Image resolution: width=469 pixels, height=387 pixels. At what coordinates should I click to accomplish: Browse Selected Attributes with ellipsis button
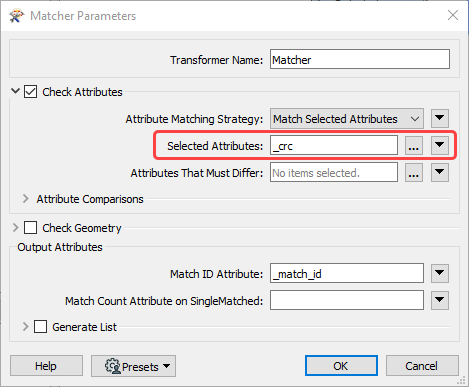tap(414, 145)
